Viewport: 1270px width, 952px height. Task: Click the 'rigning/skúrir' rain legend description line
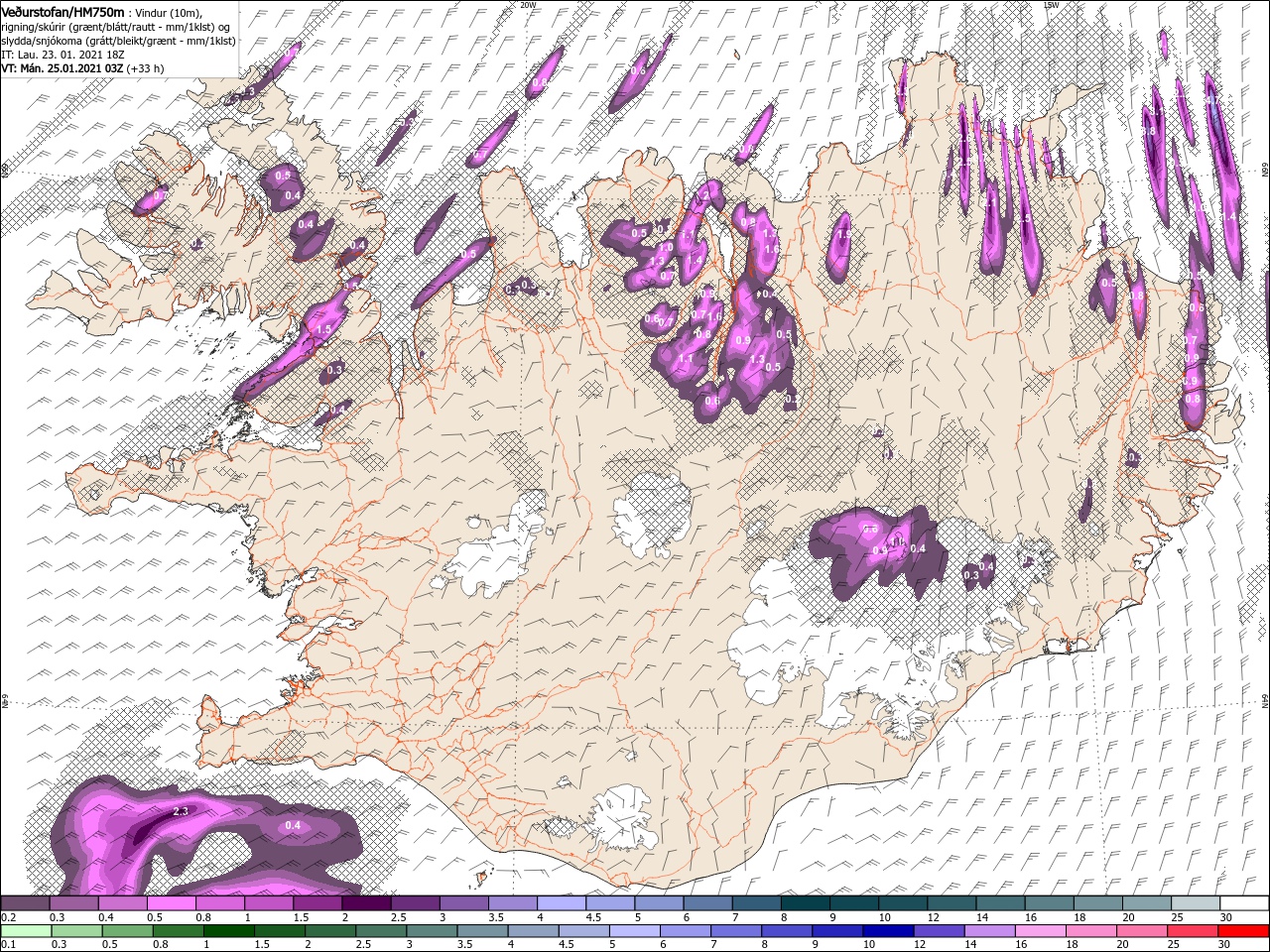(x=115, y=27)
